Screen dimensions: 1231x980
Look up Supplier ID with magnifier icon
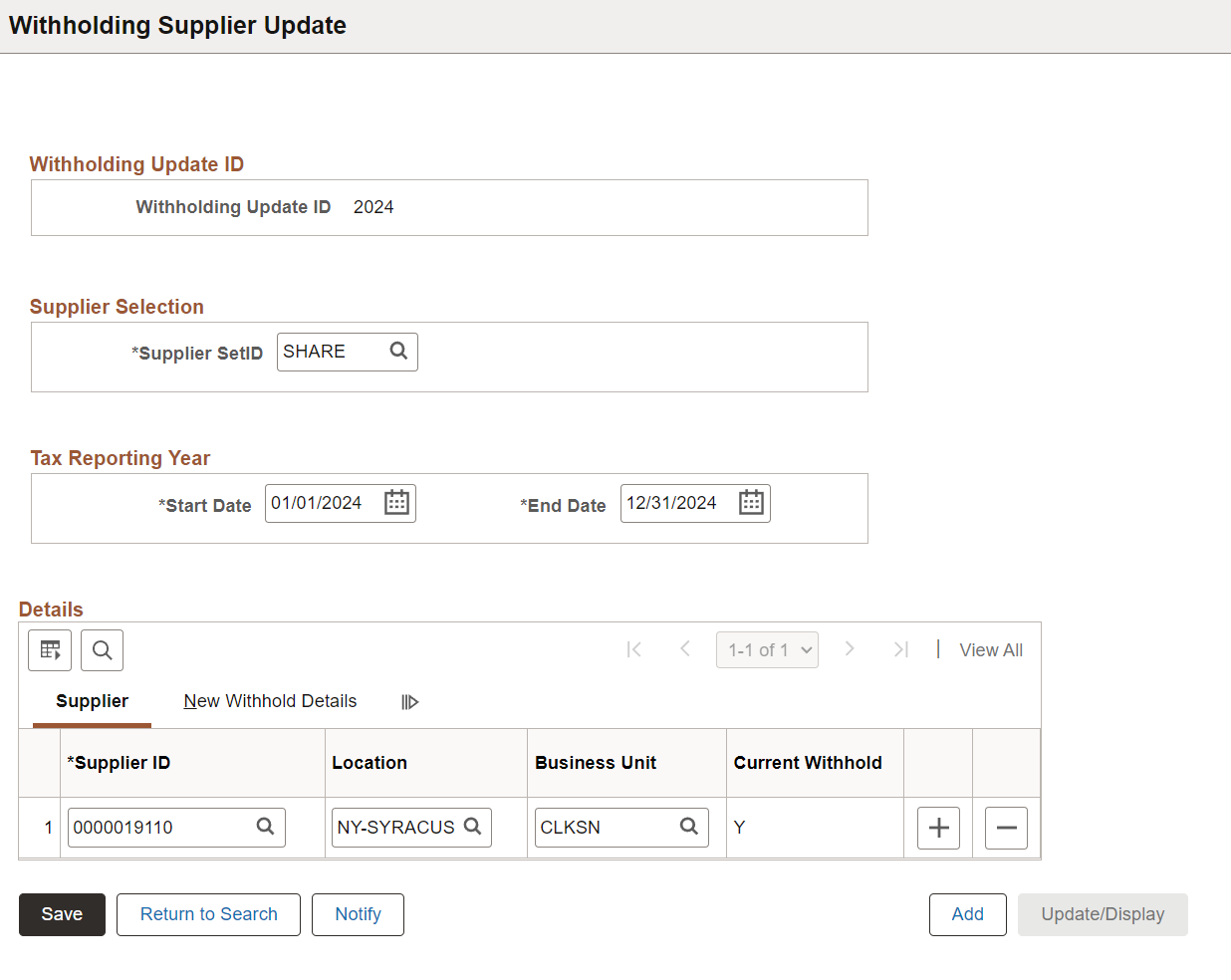click(x=265, y=827)
